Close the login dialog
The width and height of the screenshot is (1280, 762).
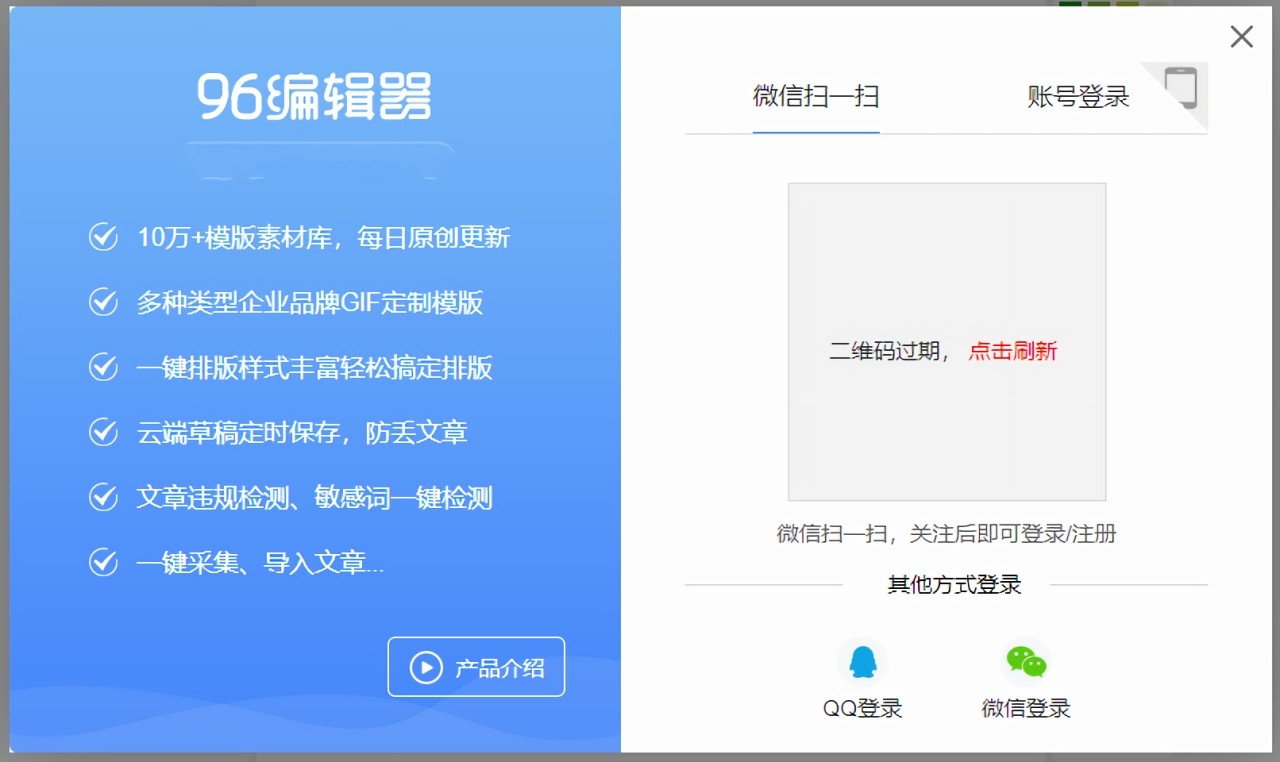[1241, 37]
